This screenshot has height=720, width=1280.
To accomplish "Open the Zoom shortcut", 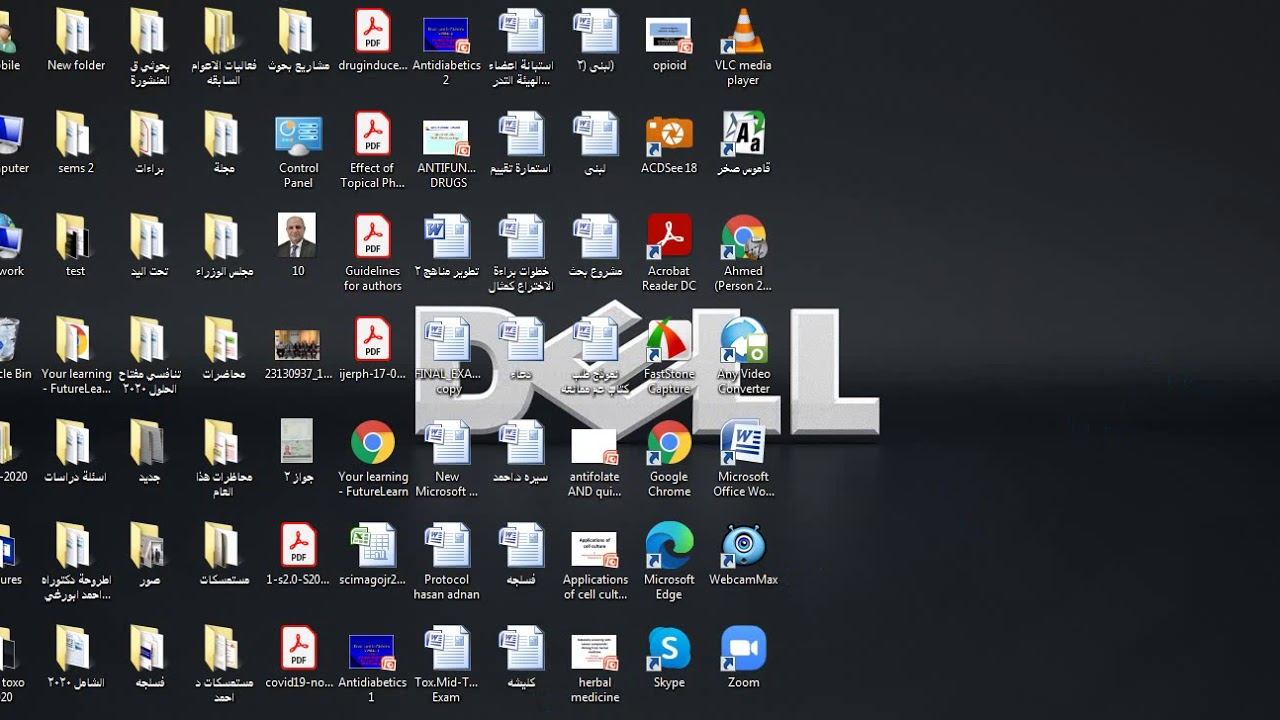I will pos(743,658).
